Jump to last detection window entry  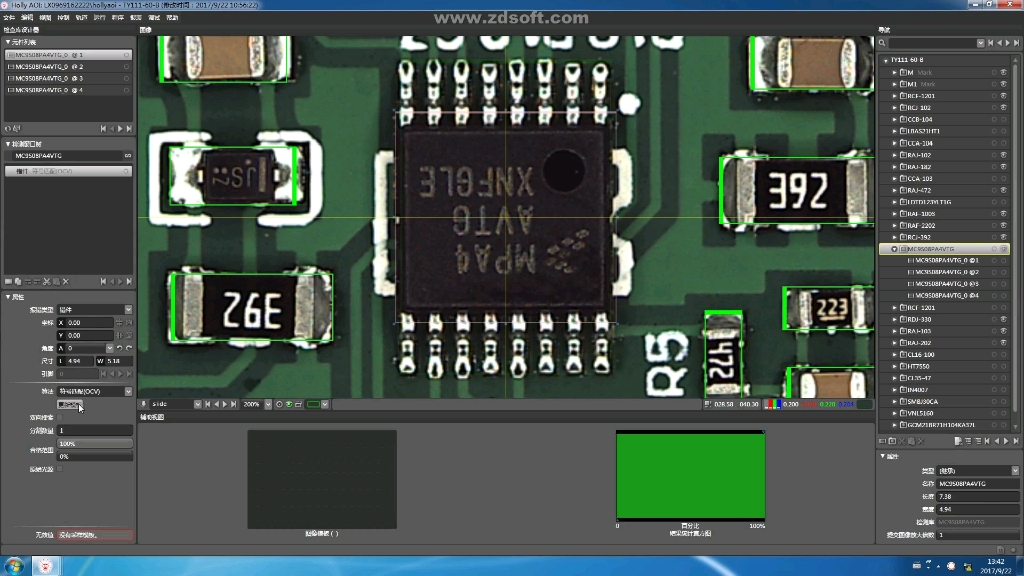(x=129, y=281)
